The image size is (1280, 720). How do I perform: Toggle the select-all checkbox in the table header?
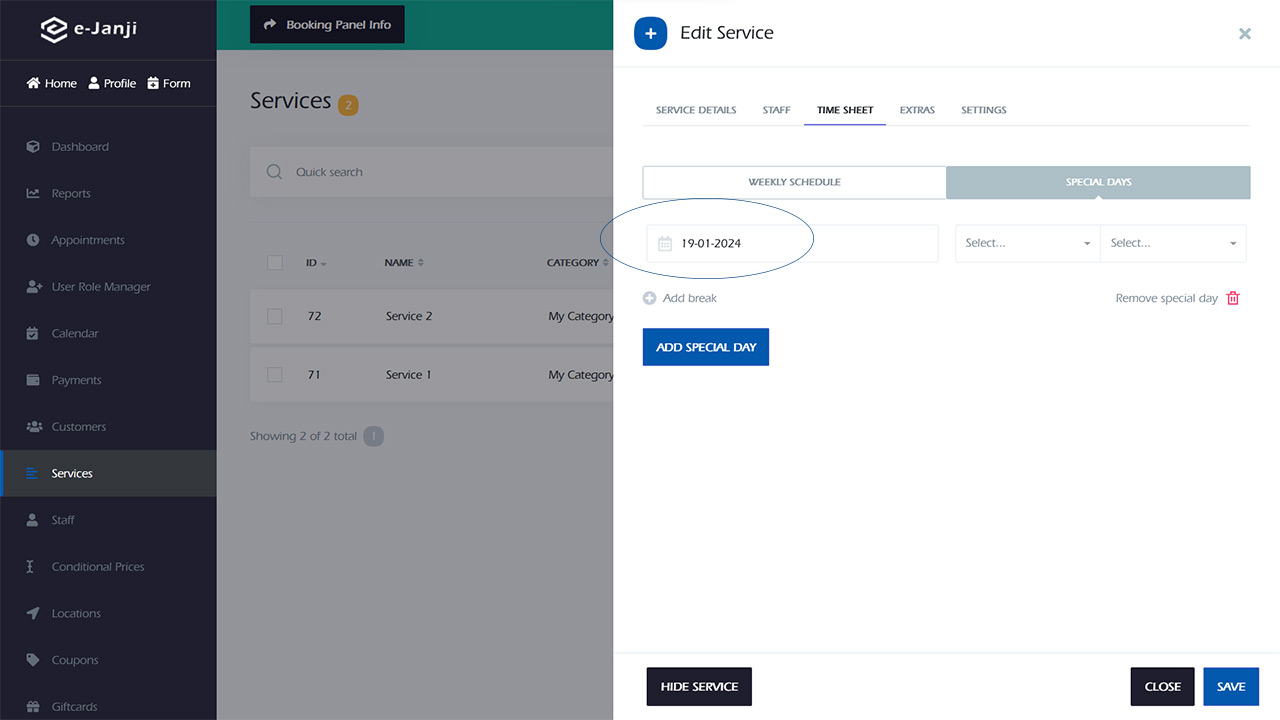point(275,262)
